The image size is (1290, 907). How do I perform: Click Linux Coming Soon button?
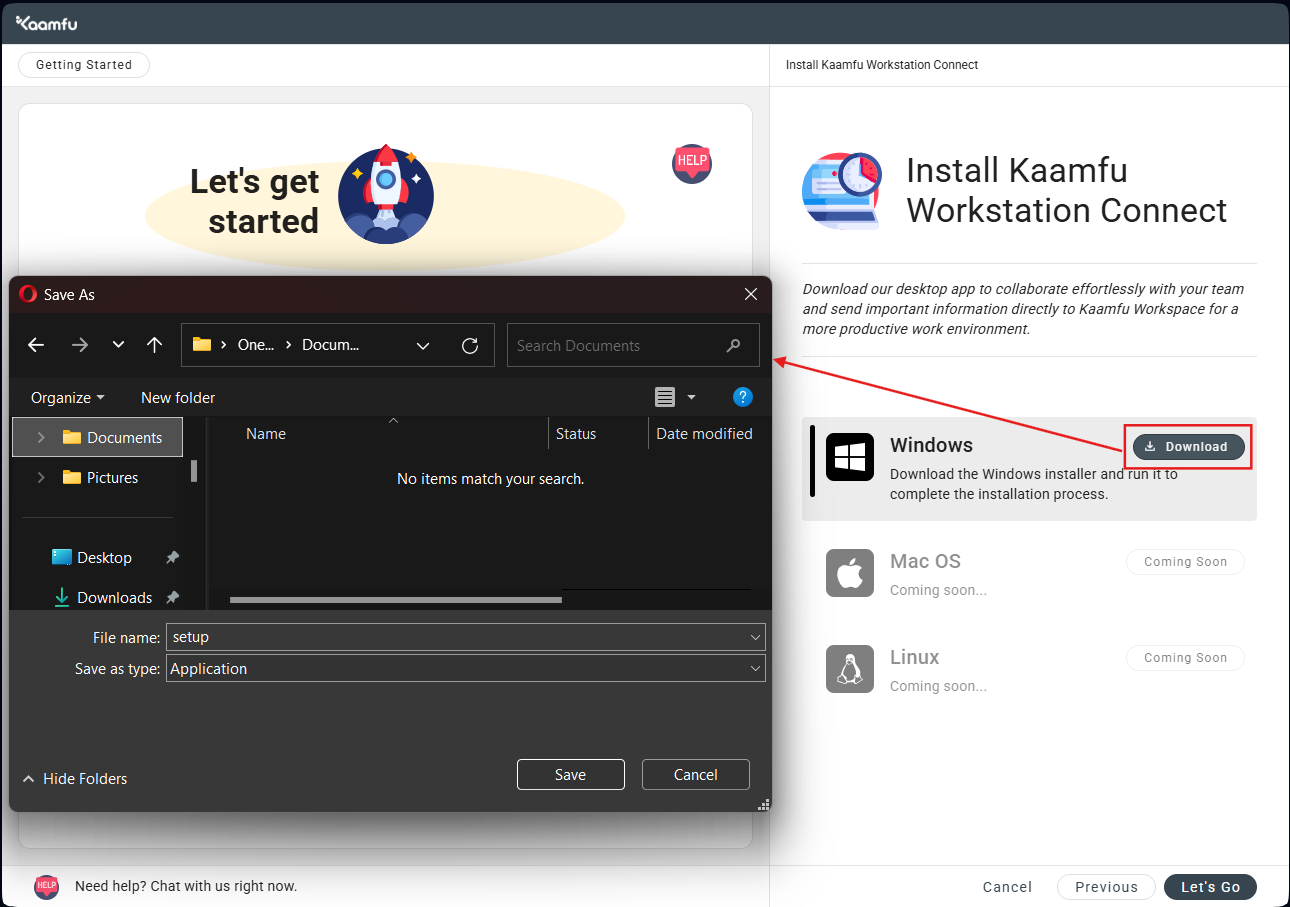(1185, 658)
